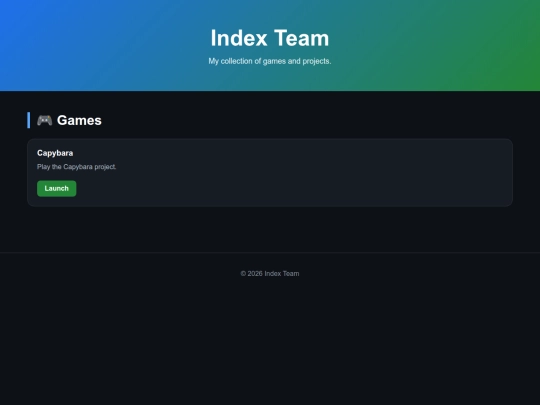Click the green Launch button
The image size is (540, 405).
click(56, 188)
